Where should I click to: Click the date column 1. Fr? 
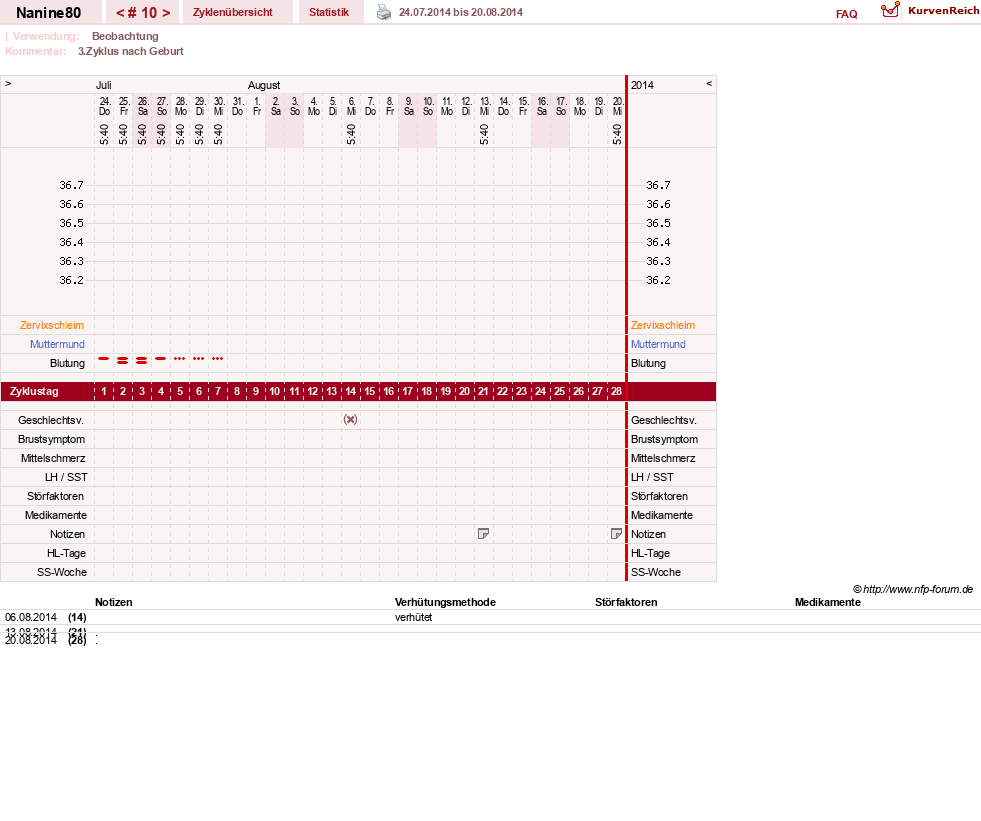[x=257, y=106]
